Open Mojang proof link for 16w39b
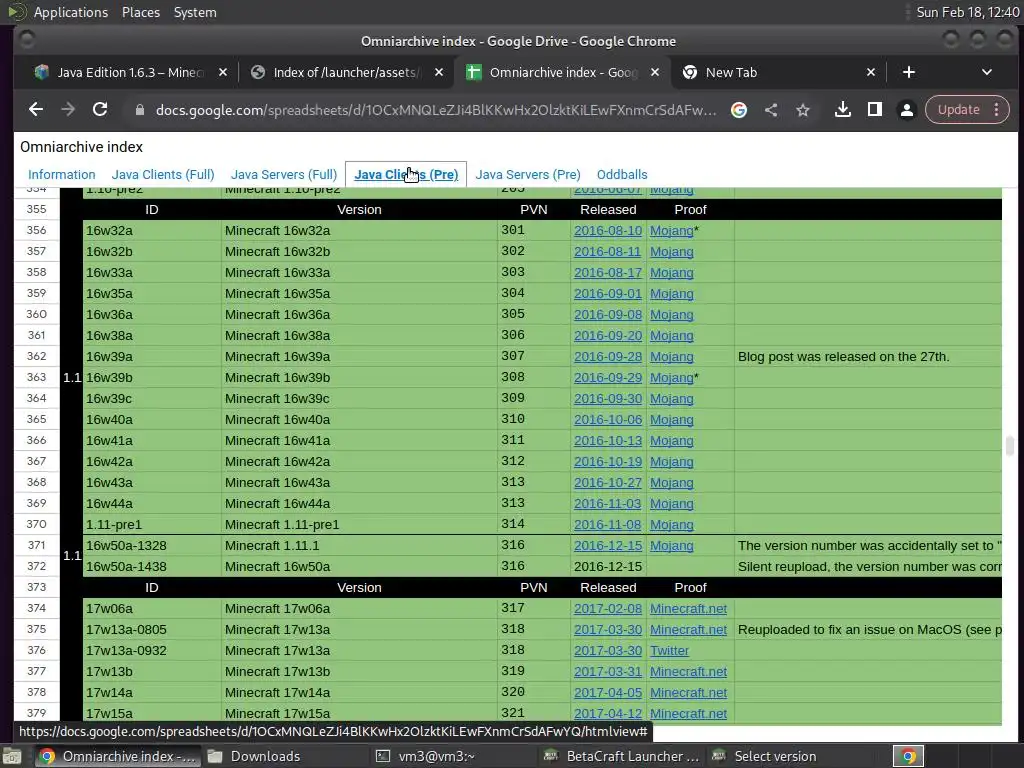The width and height of the screenshot is (1024, 768). 671,377
